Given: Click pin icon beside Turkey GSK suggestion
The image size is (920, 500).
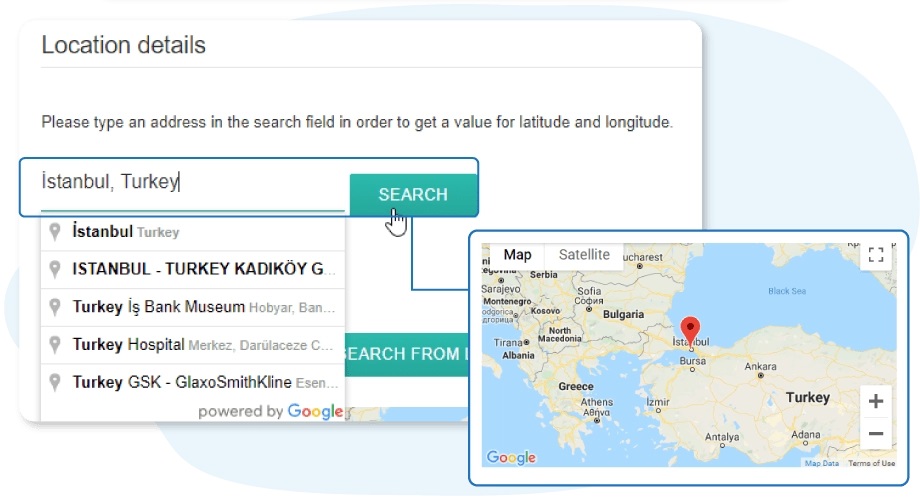Looking at the screenshot, I should (x=55, y=382).
